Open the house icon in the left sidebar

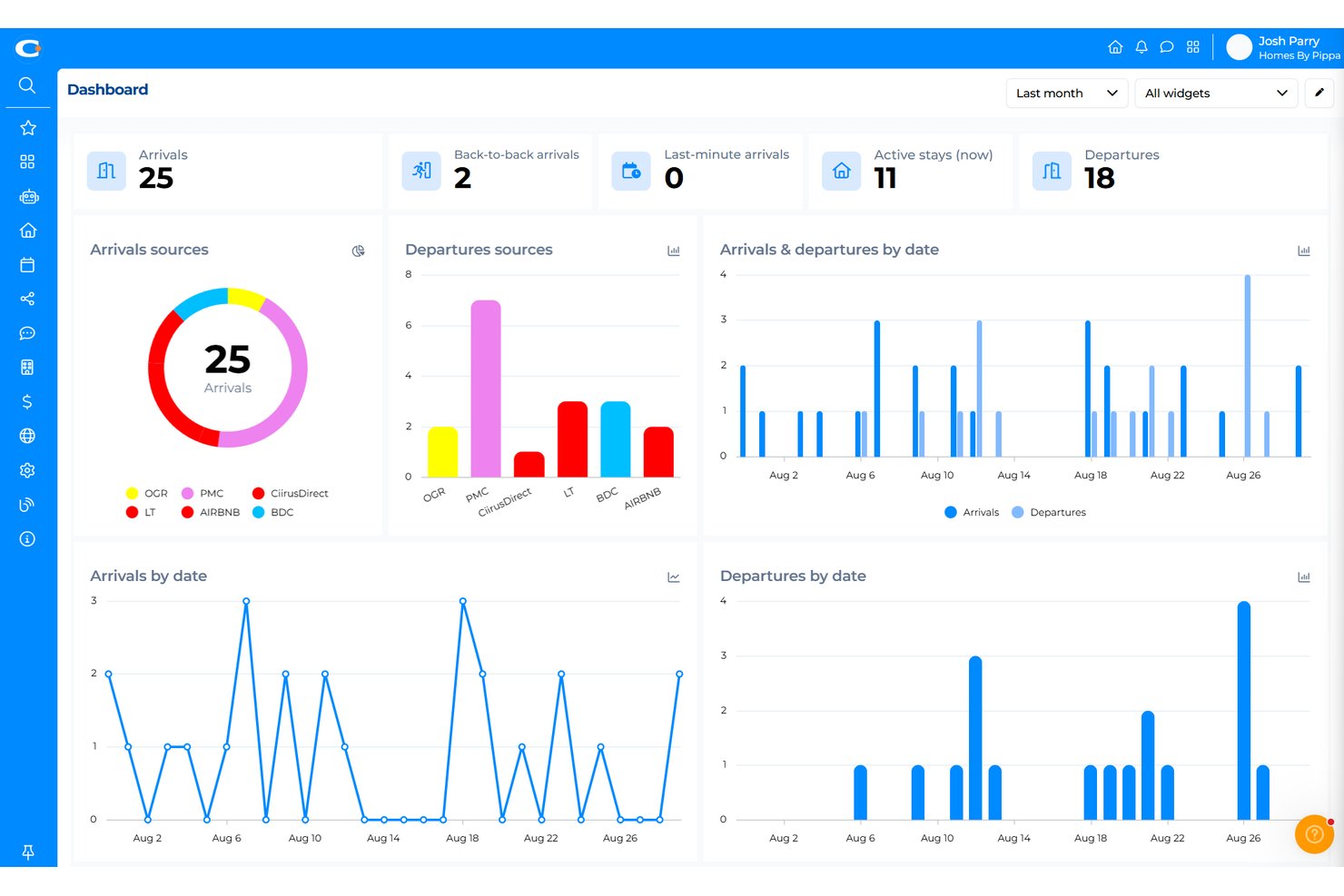pos(28,231)
